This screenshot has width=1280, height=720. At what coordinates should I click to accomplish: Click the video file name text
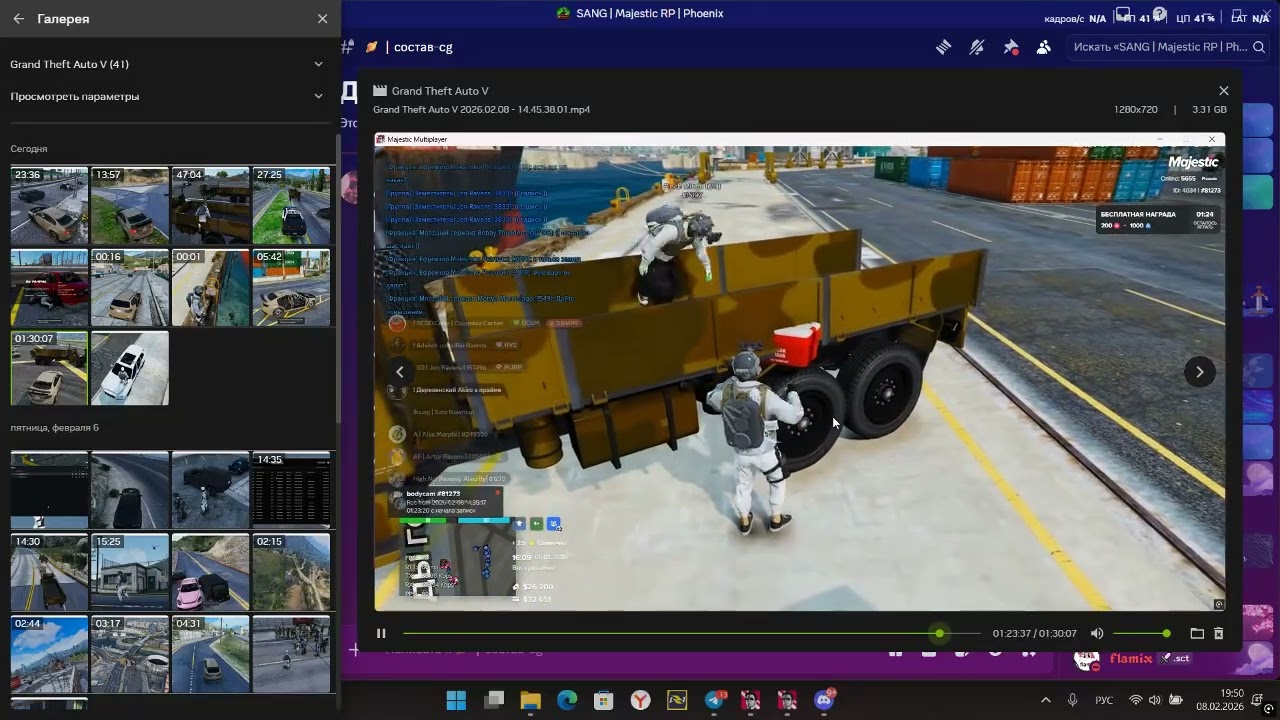point(481,109)
